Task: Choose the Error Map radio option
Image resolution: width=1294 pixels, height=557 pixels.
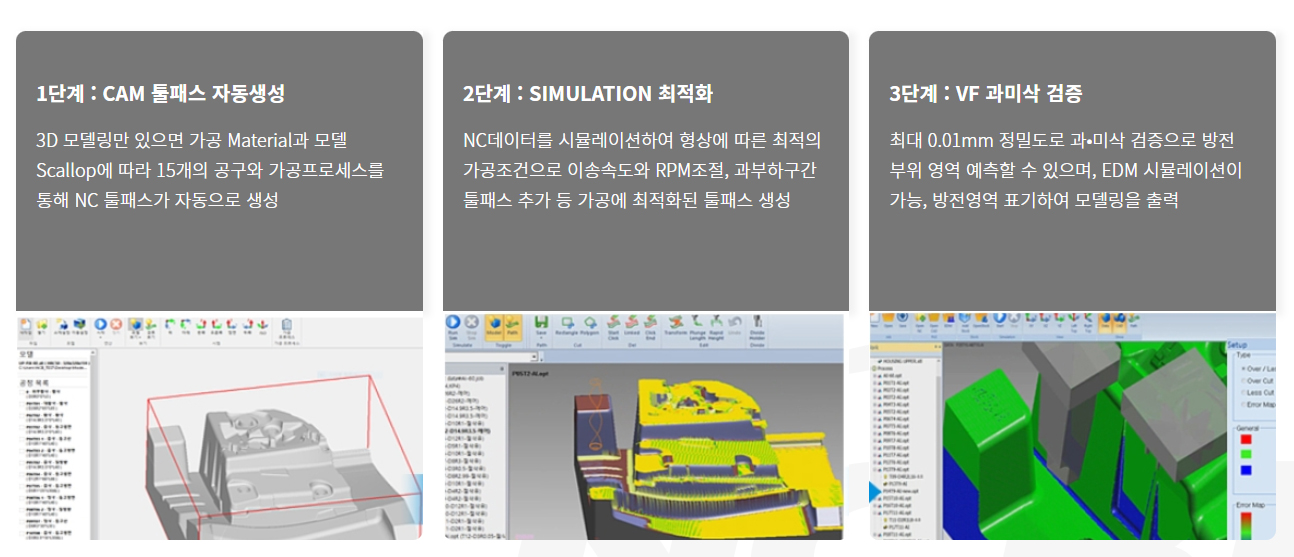Action: 1243,405
